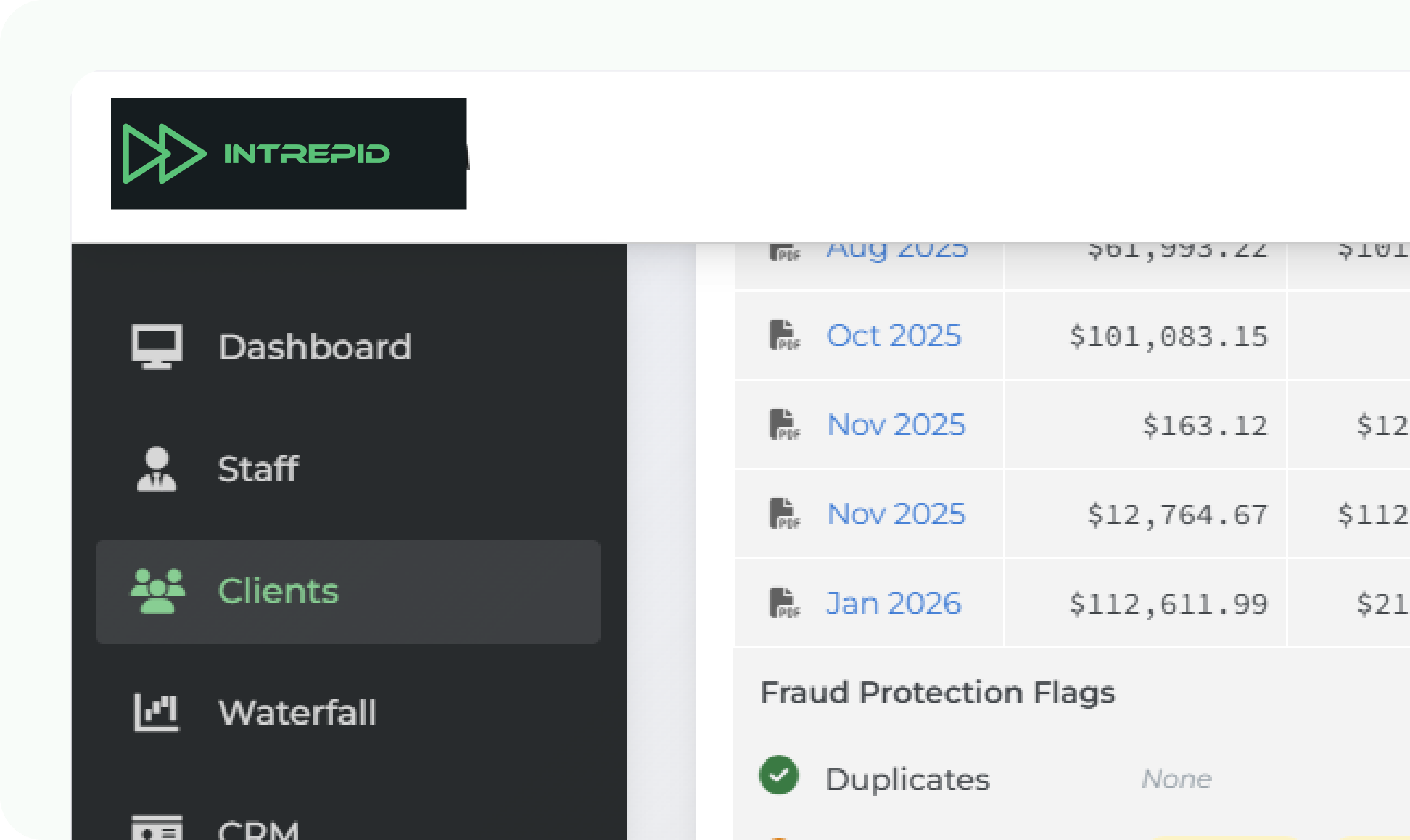Viewport: 1410px width, 840px height.
Task: Select Clients in the navigation menu
Action: [x=278, y=590]
